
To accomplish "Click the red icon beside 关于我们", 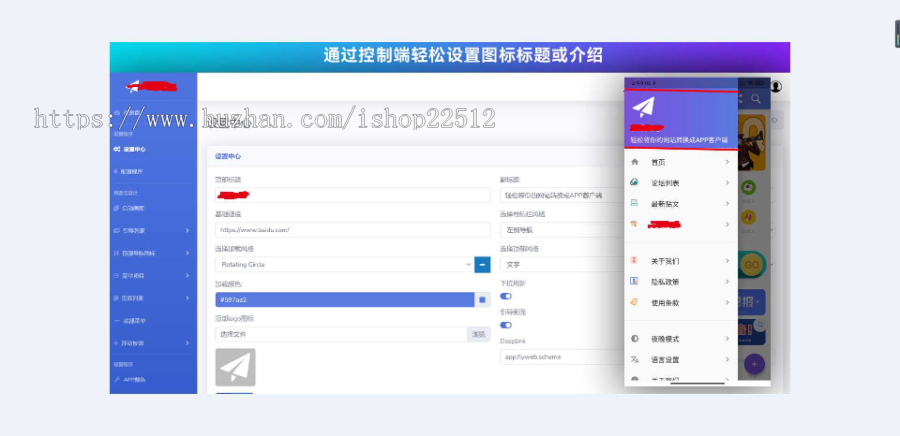I will click(x=634, y=260).
